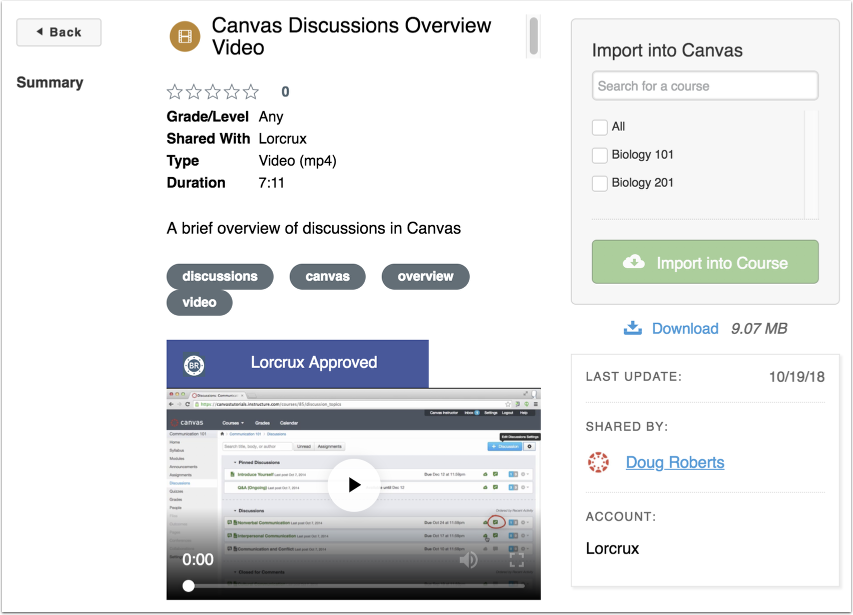Click the cloud icon on the Import button

point(634,262)
